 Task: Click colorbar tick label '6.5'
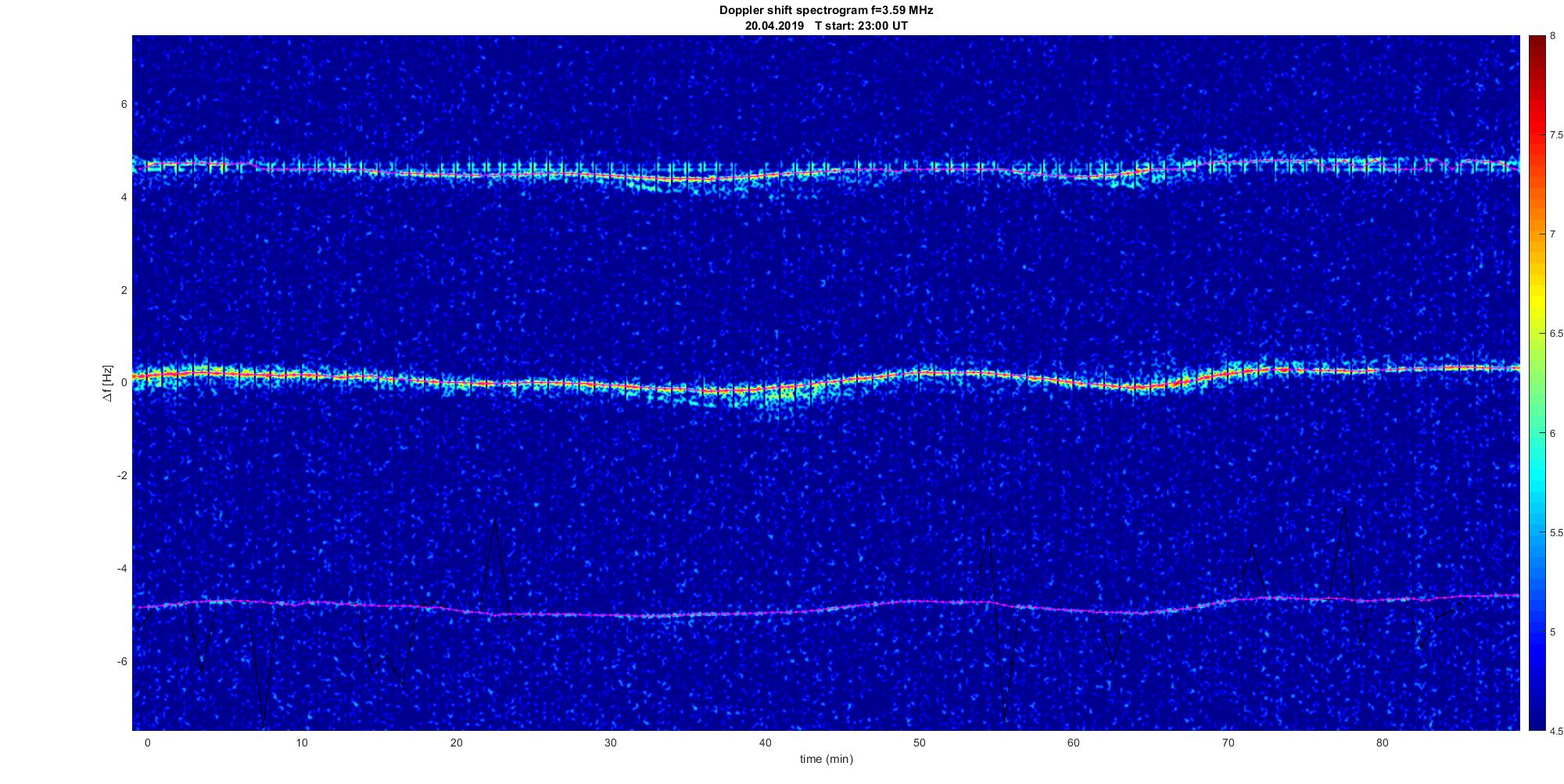pos(1556,334)
